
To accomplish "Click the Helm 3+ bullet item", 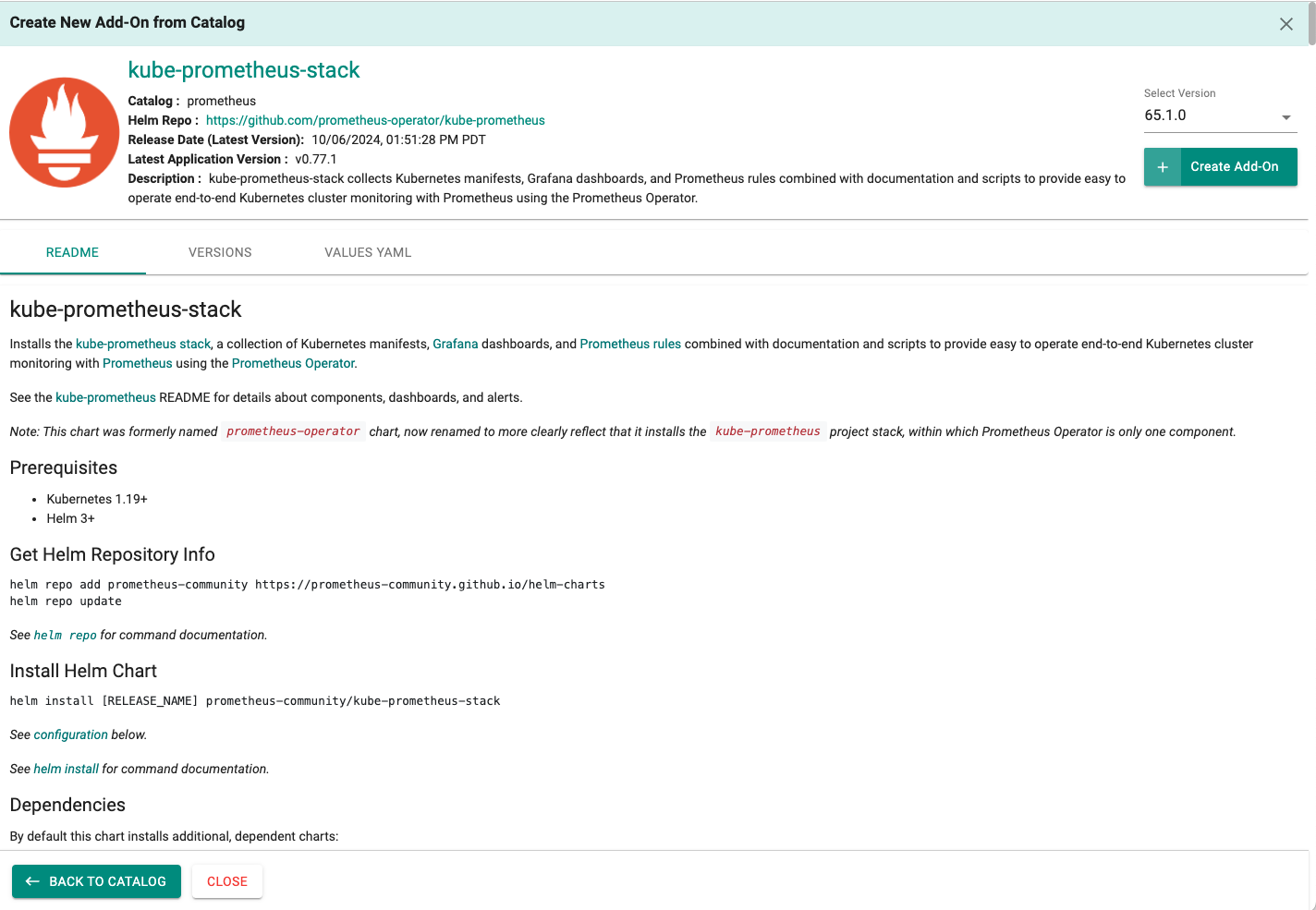I will click(71, 518).
